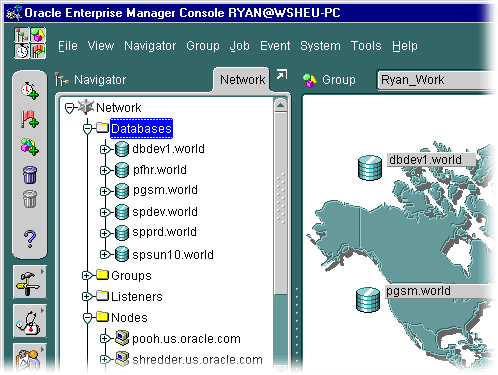498x375 pixels.
Task: Click the Groups folder icon
Action: click(x=103, y=275)
